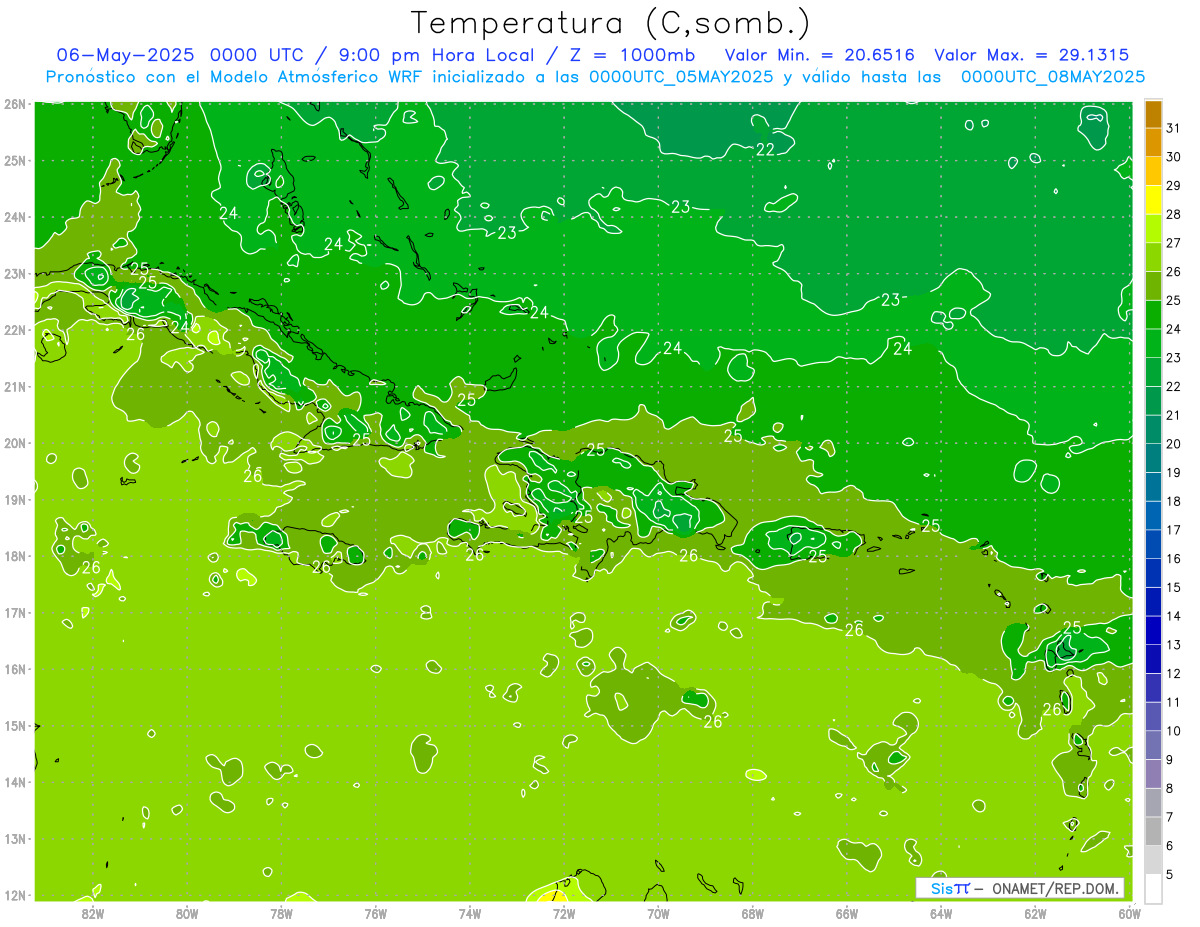Click the color bar value 18
The width and height of the screenshot is (1200, 927).
[1174, 501]
